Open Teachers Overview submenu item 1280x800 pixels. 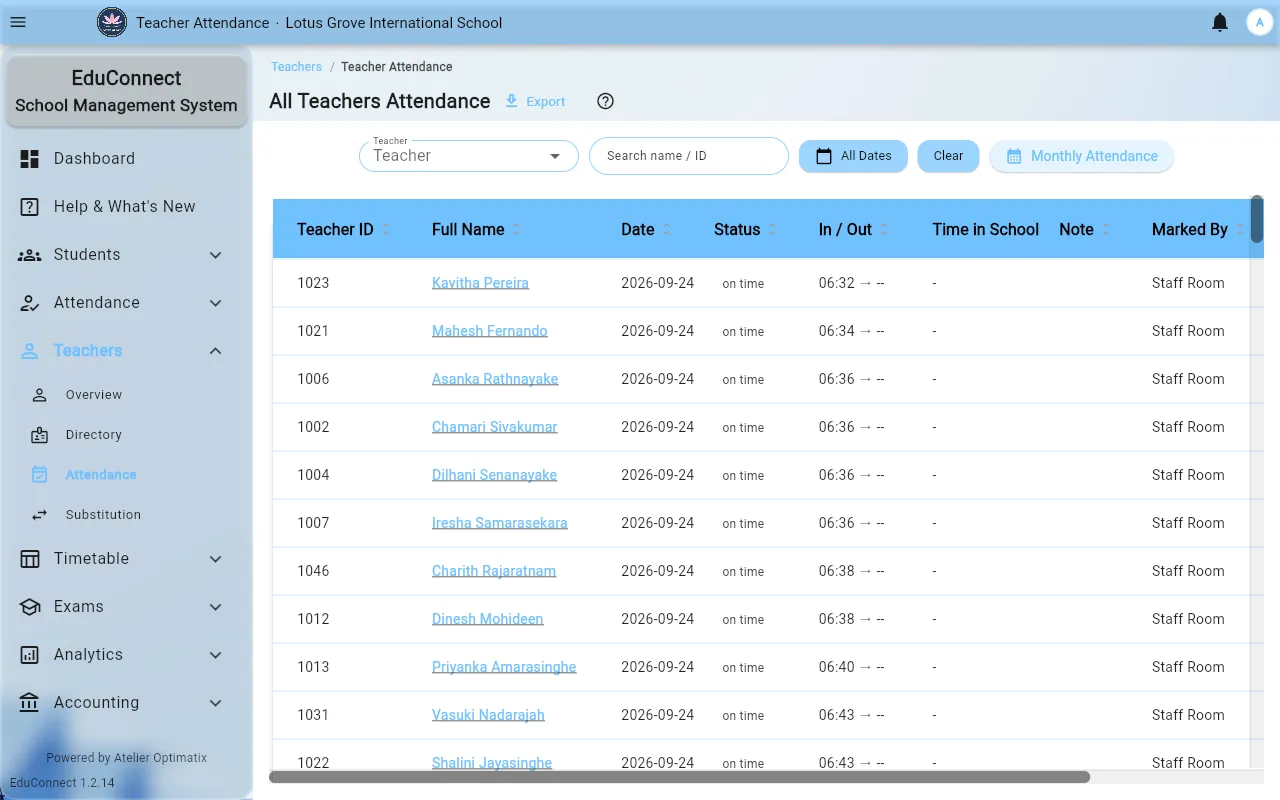pos(127,394)
